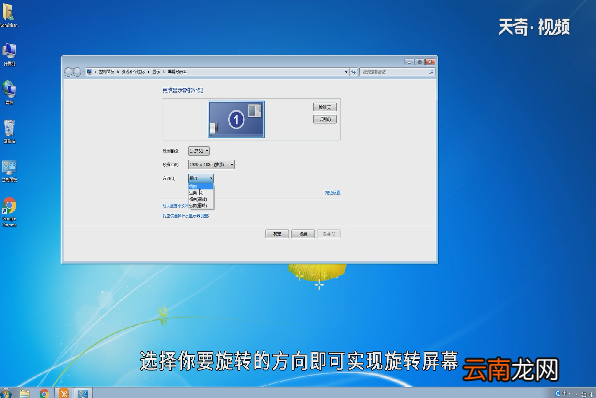This screenshot has width=596, height=398.
Task: Click the Identify button beside monitor preview
Action: click(325, 119)
